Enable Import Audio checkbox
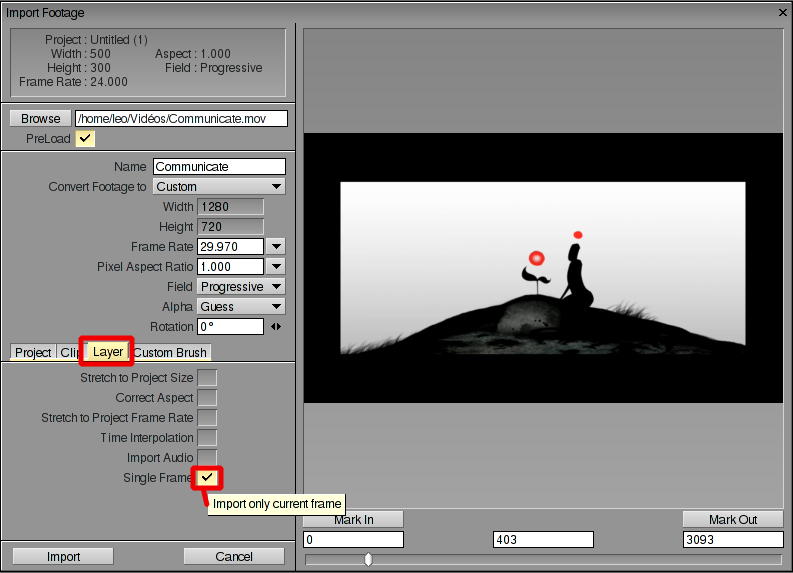This screenshot has width=793, height=573. pos(207,457)
